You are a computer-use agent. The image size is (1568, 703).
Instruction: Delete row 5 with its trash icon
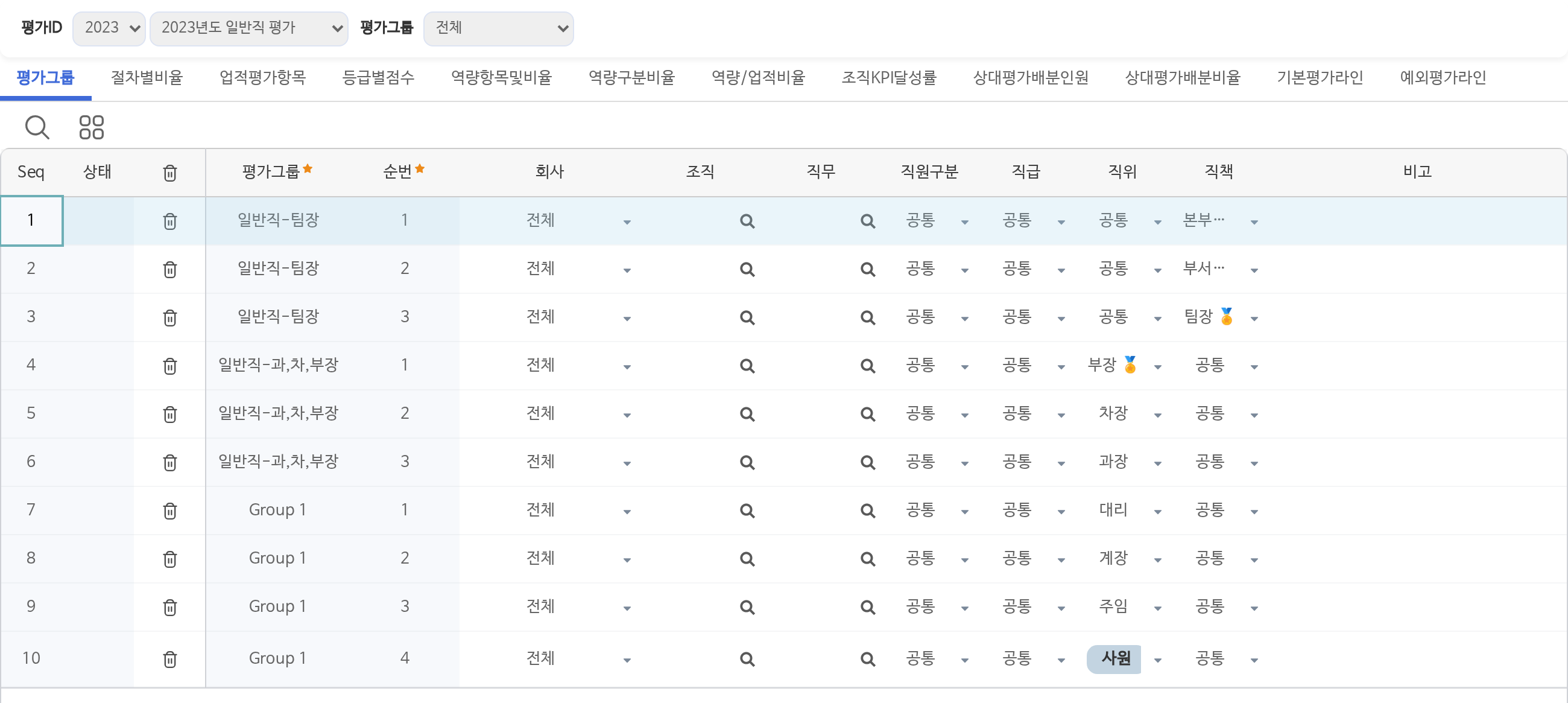click(170, 414)
